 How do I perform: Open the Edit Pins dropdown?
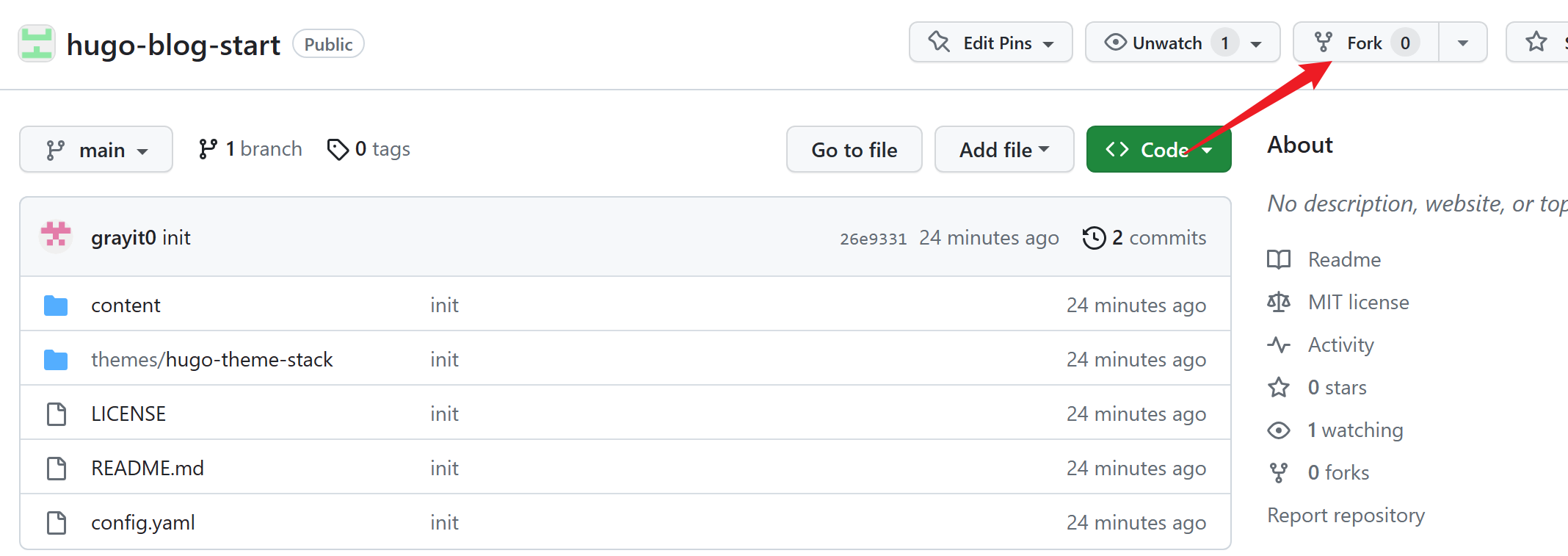point(990,43)
